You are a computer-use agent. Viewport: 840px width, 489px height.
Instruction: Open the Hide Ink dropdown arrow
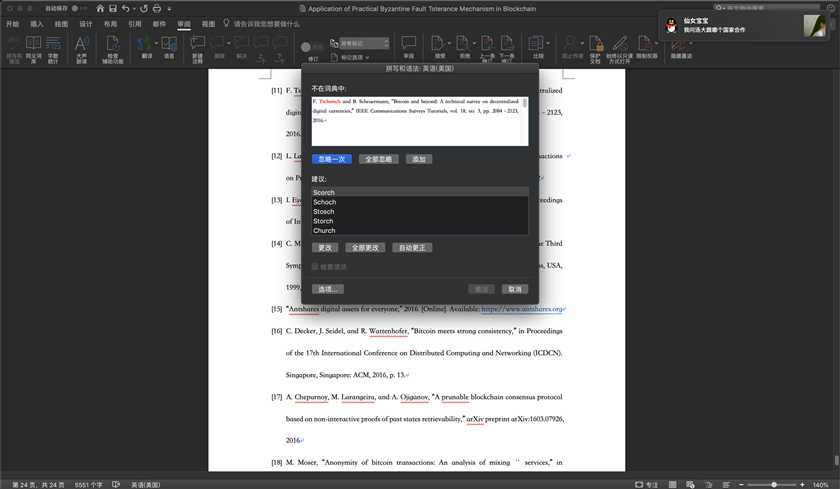tap(691, 43)
